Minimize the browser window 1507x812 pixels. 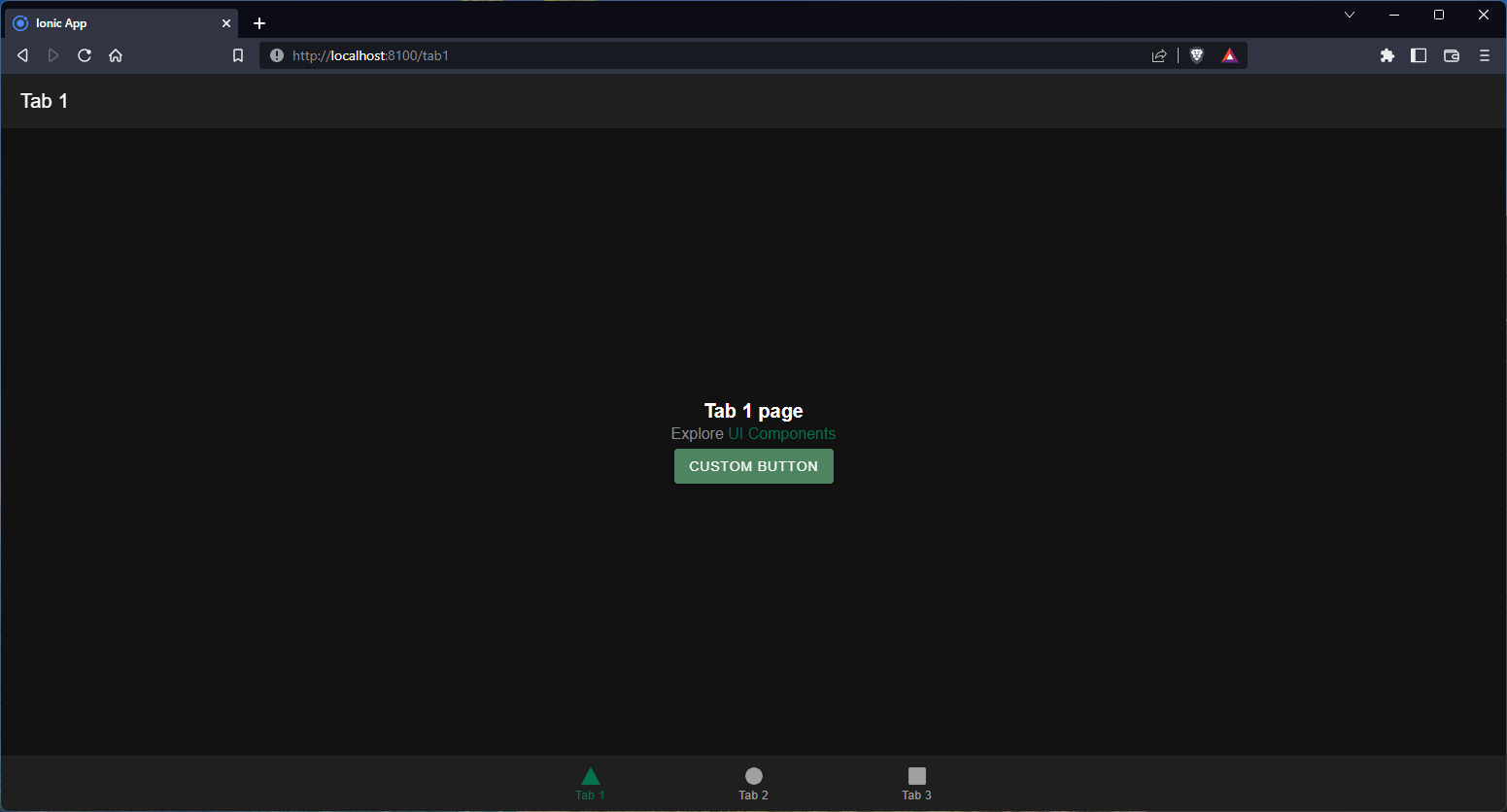coord(1394,15)
